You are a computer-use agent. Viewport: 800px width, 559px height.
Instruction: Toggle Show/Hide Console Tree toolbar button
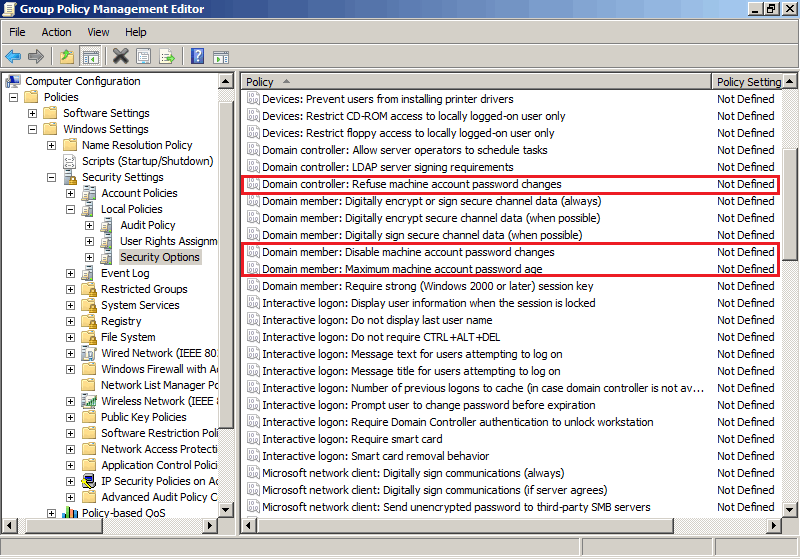[90, 56]
